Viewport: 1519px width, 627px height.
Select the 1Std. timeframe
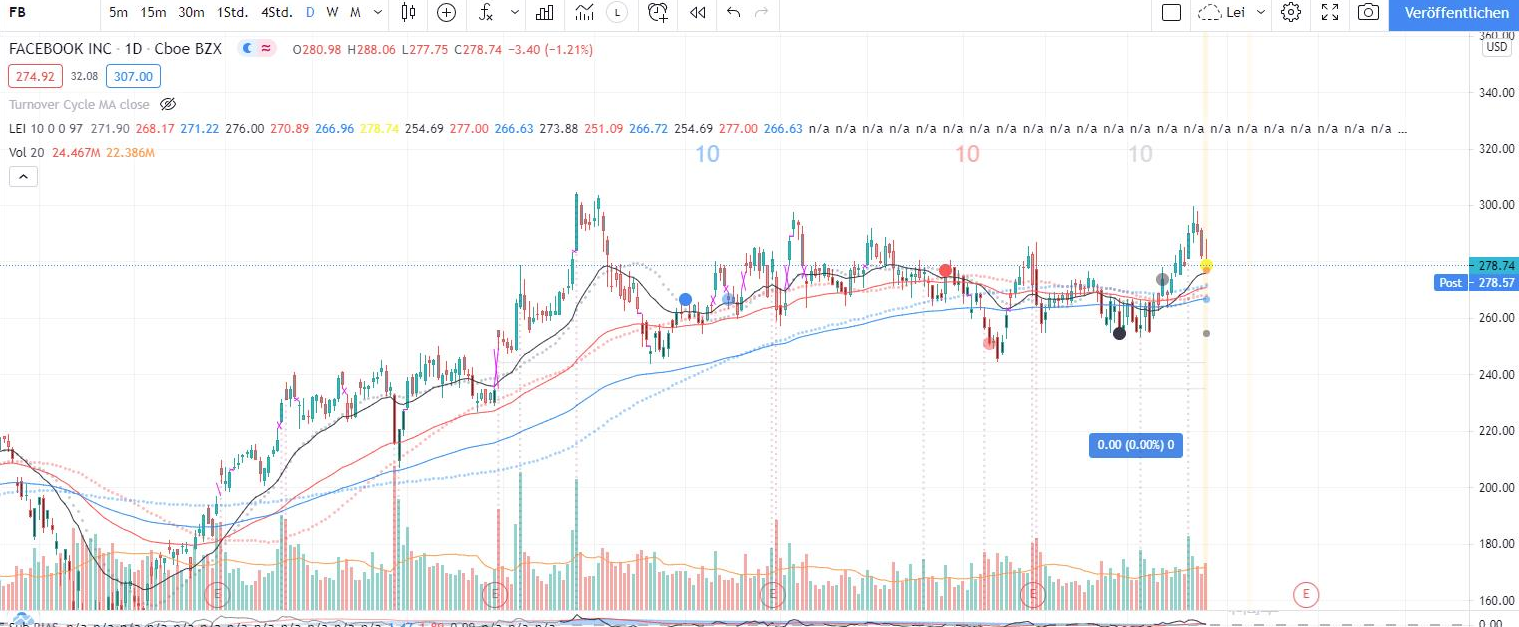pos(232,12)
